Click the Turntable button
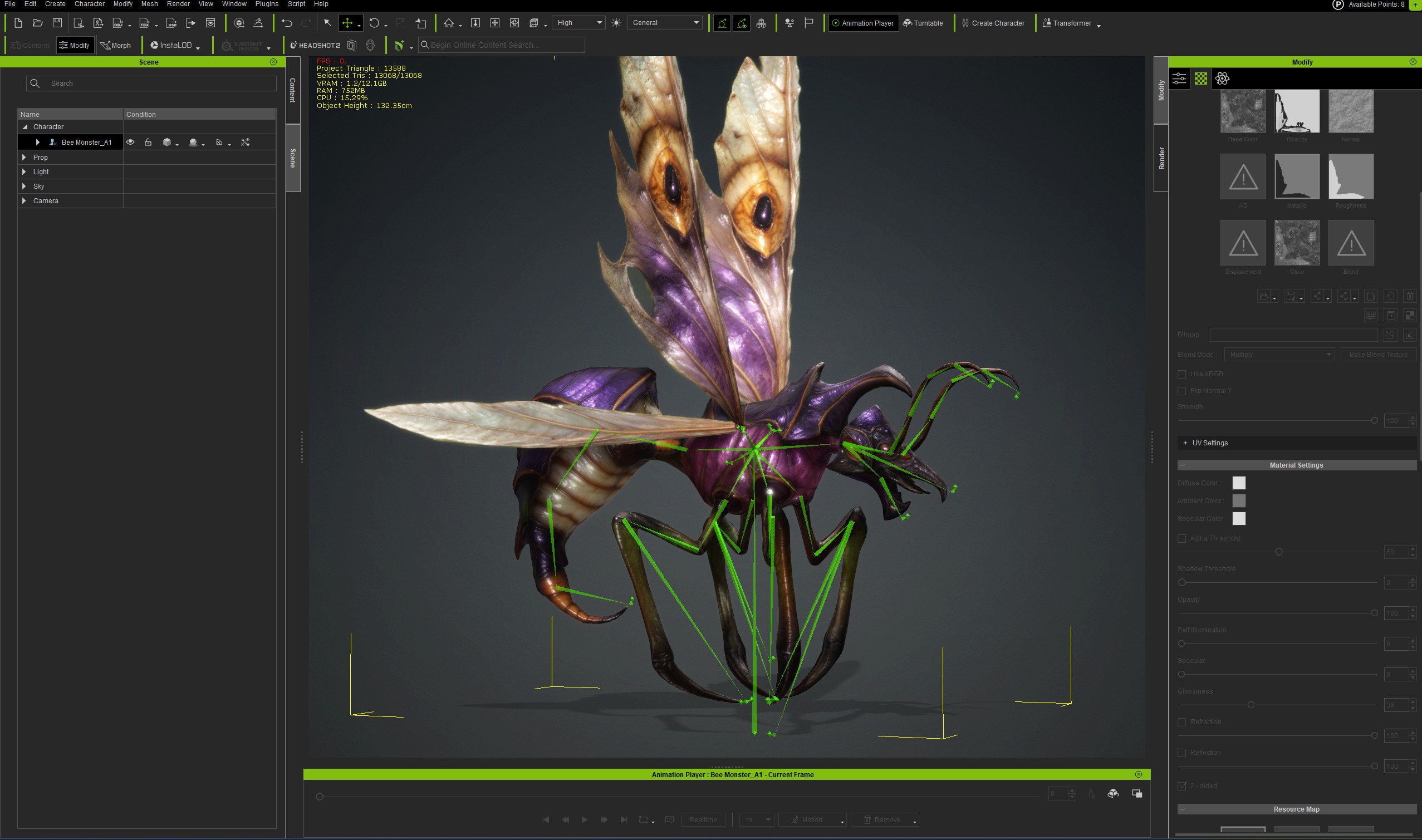The height and width of the screenshot is (840, 1422). coord(923,23)
